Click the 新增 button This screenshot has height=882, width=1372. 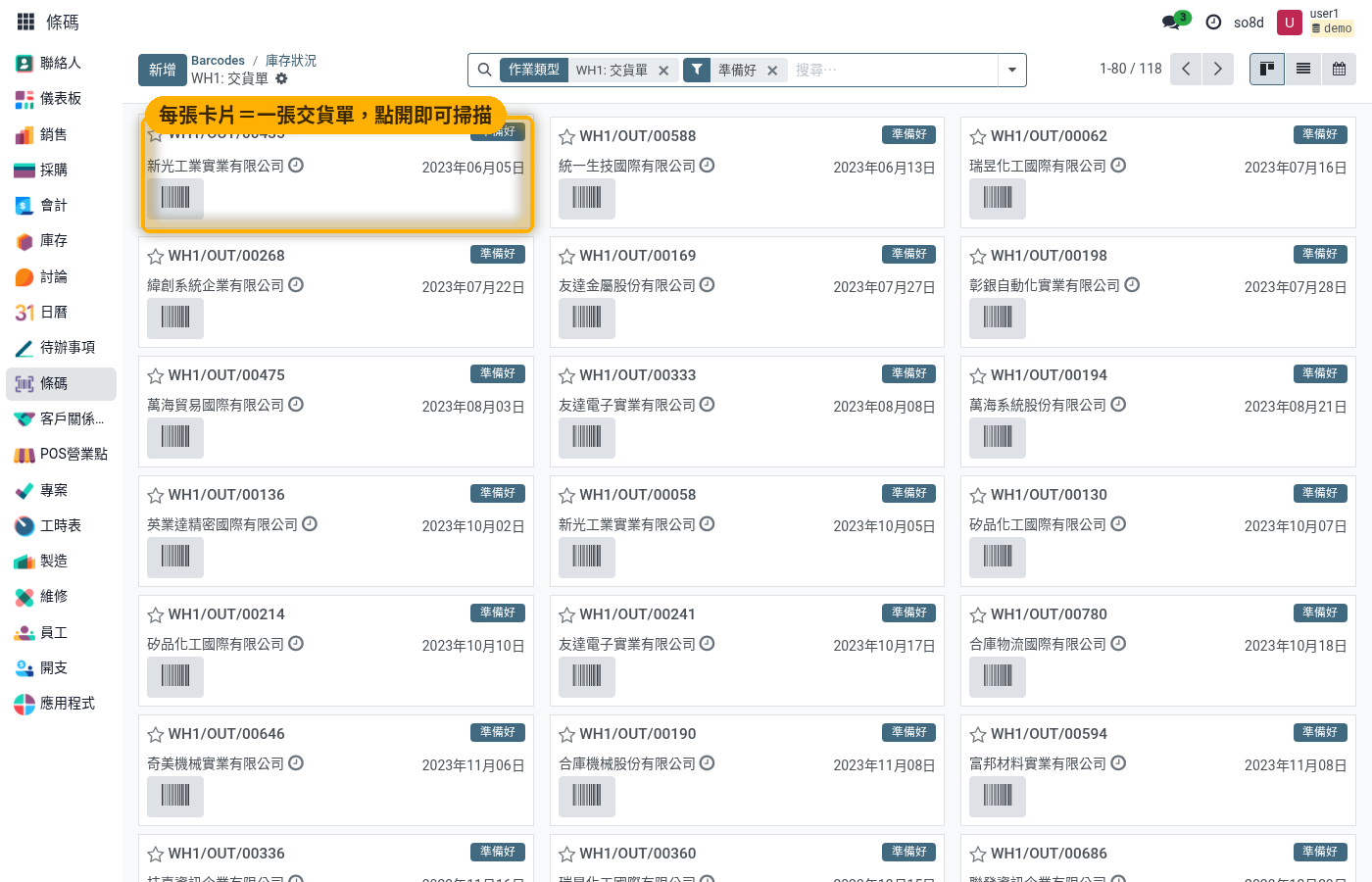pos(162,70)
